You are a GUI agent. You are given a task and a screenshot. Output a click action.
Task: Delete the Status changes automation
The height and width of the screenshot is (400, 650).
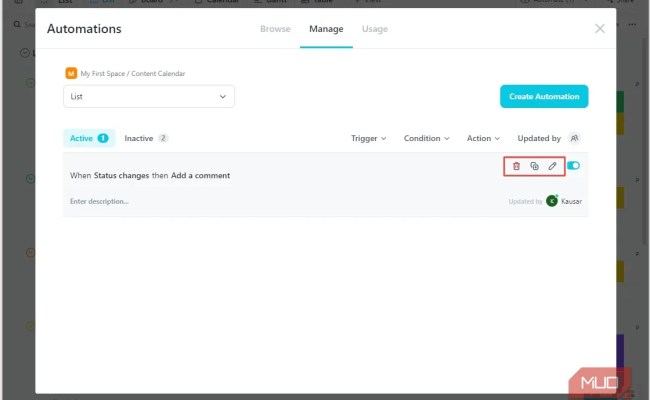point(516,166)
